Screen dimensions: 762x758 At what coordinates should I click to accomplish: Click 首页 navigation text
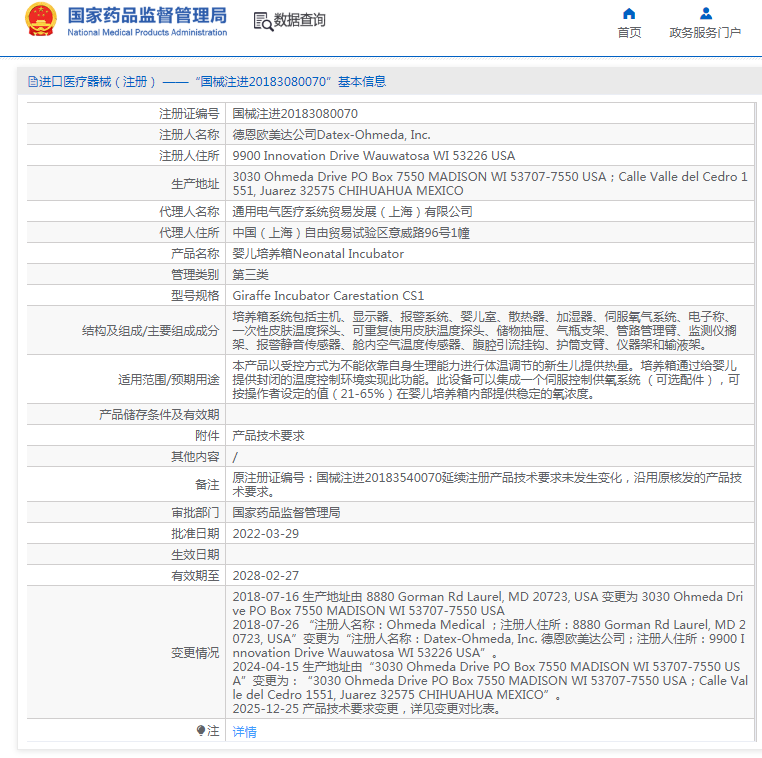pyautogui.click(x=629, y=33)
